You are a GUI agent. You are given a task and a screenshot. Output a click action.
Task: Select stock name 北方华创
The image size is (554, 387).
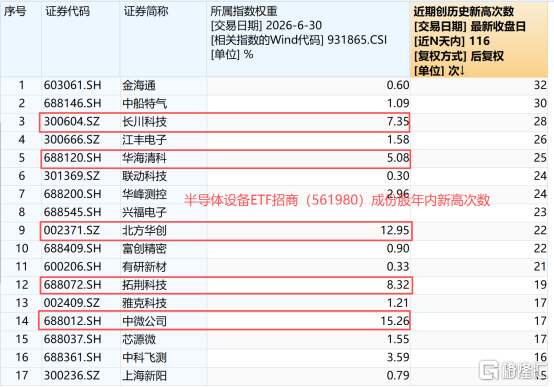pyautogui.click(x=145, y=231)
